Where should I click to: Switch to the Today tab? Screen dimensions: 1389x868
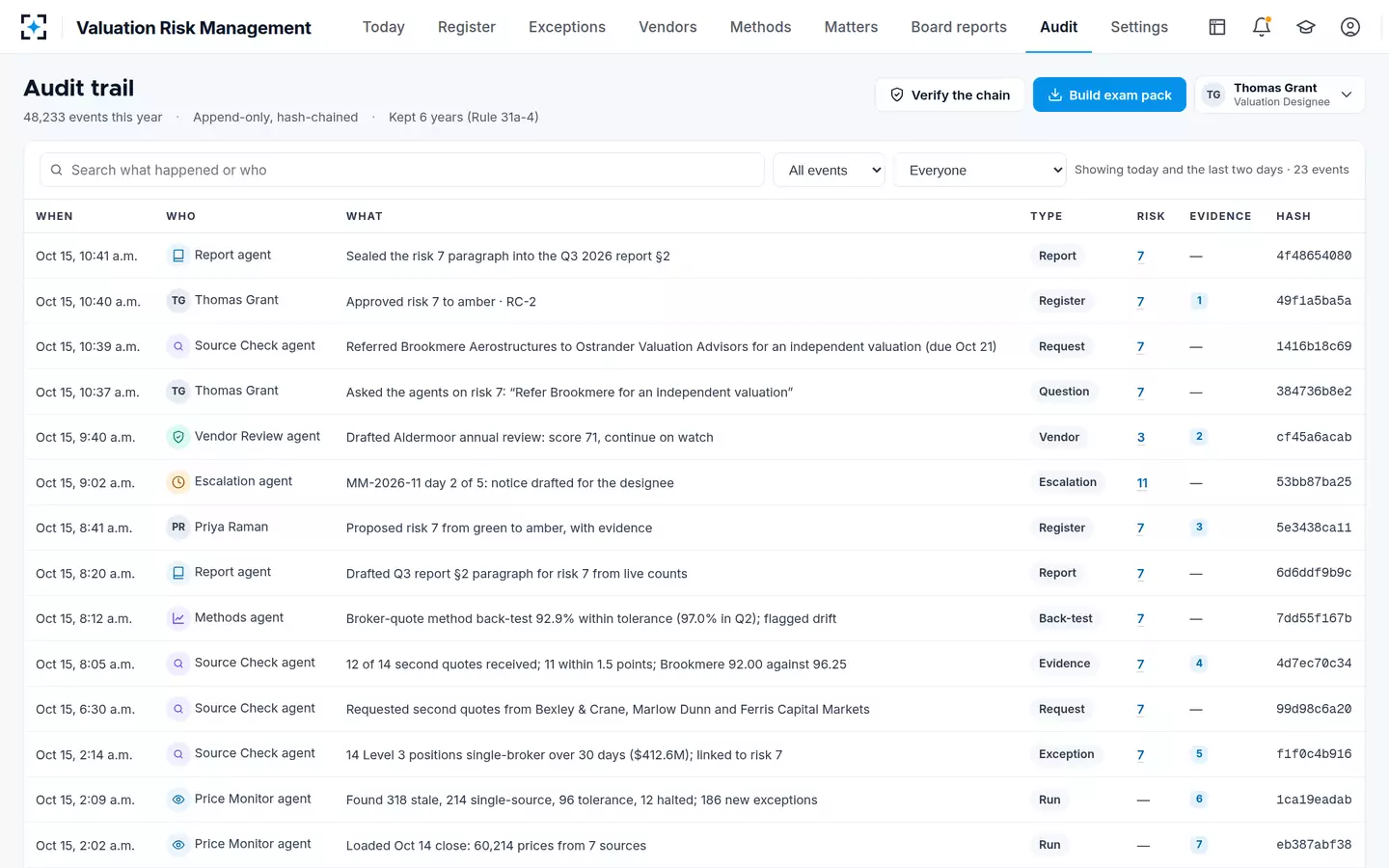pos(384,27)
